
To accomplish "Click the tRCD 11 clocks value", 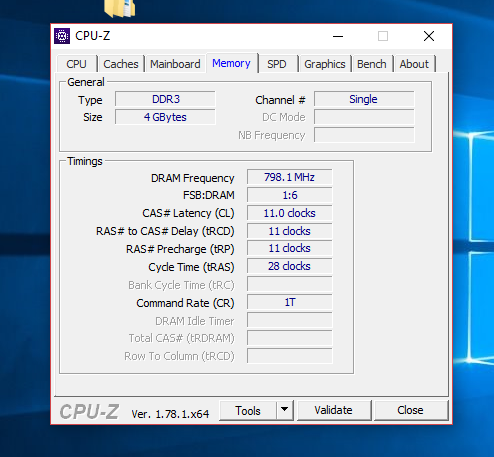I will click(x=290, y=231).
